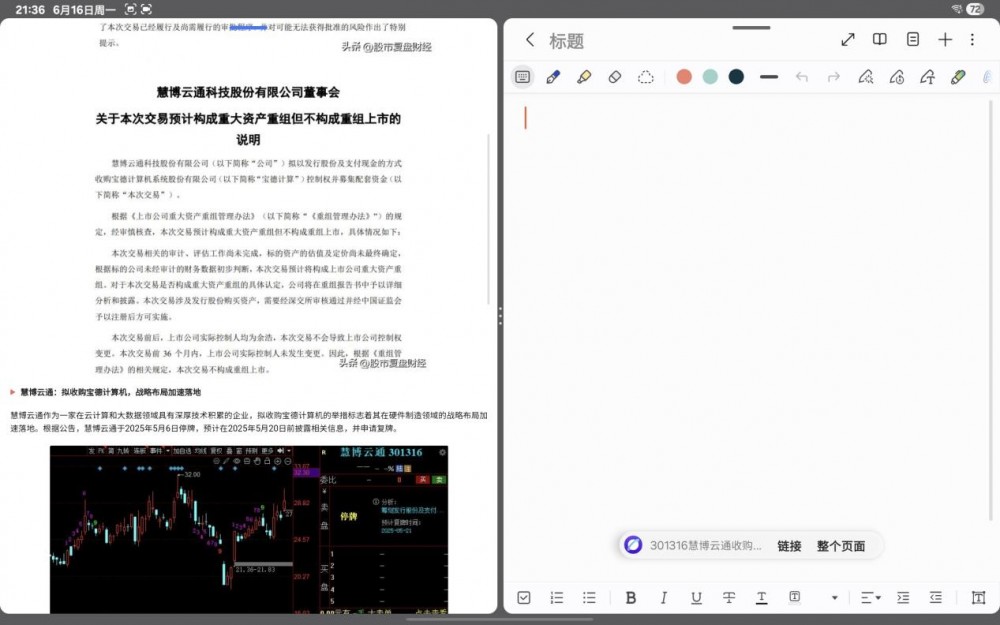Undo the last action
This screenshot has width=1000, height=625.
802,77
